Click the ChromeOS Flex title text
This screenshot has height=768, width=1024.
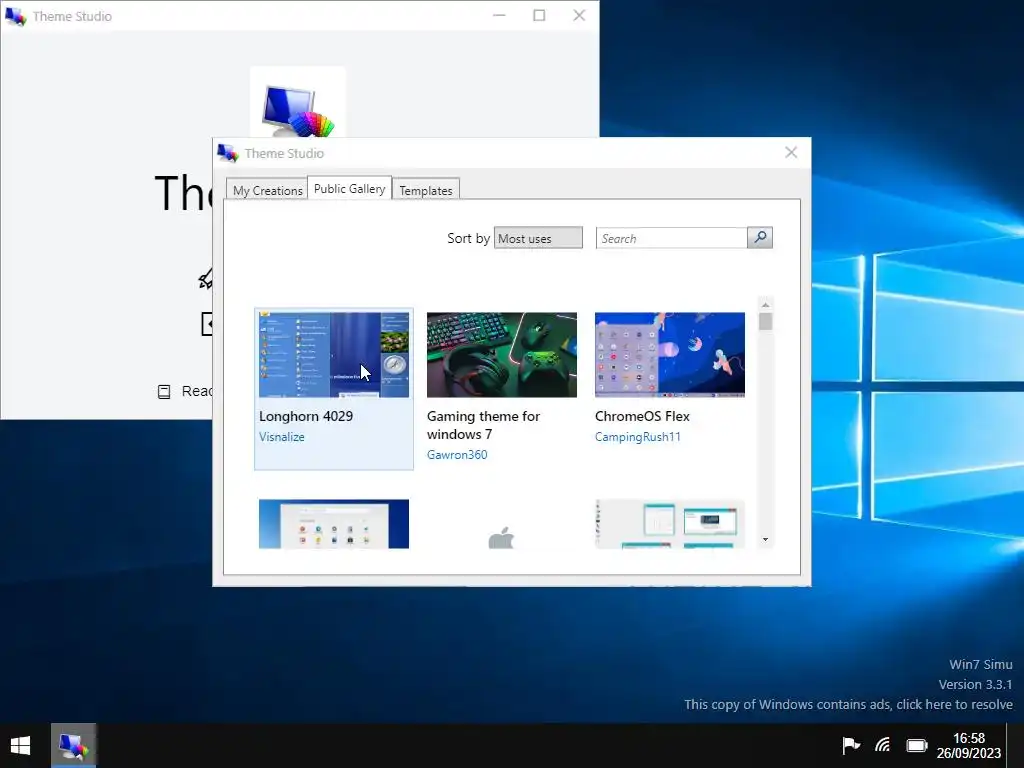coord(642,416)
